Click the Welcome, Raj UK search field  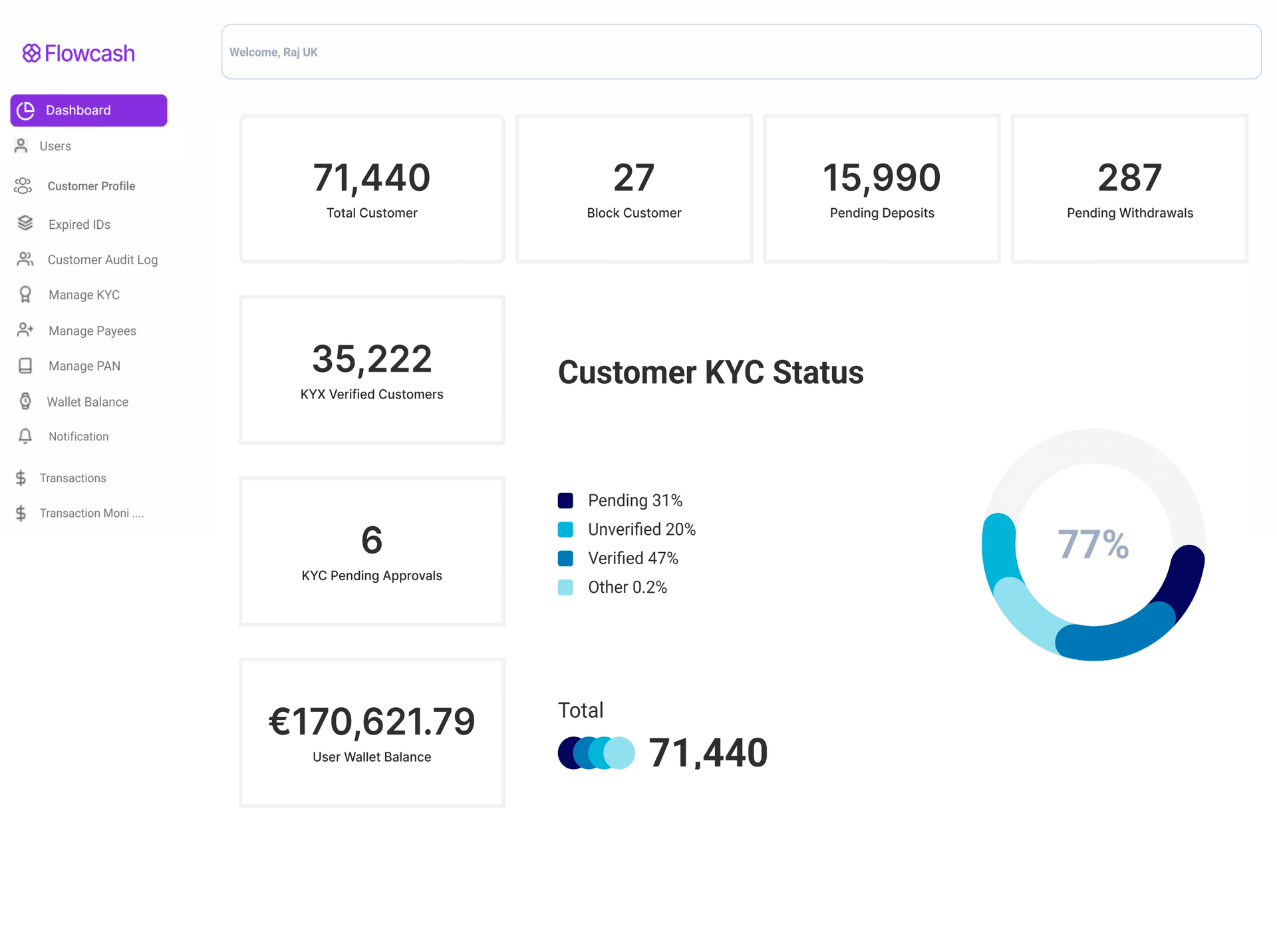pyautogui.click(x=741, y=51)
